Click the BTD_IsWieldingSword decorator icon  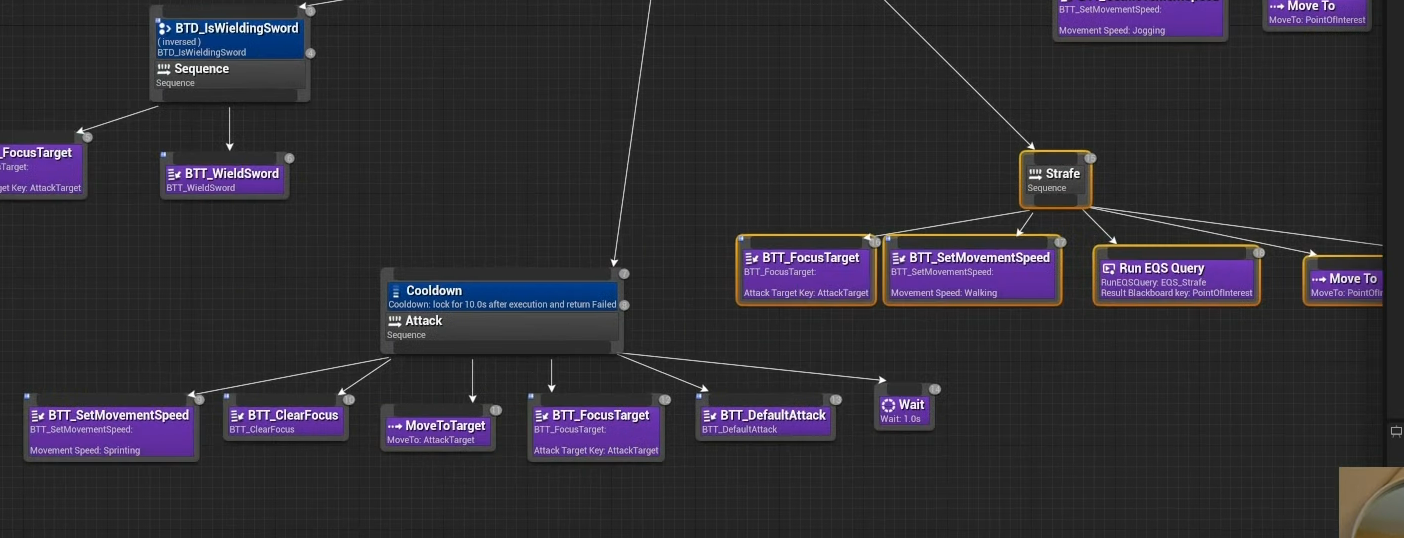coord(164,29)
